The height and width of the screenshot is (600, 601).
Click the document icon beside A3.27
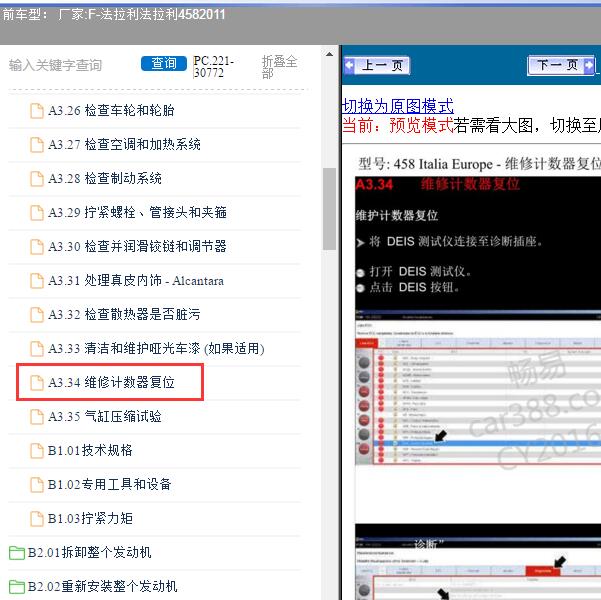(37, 145)
